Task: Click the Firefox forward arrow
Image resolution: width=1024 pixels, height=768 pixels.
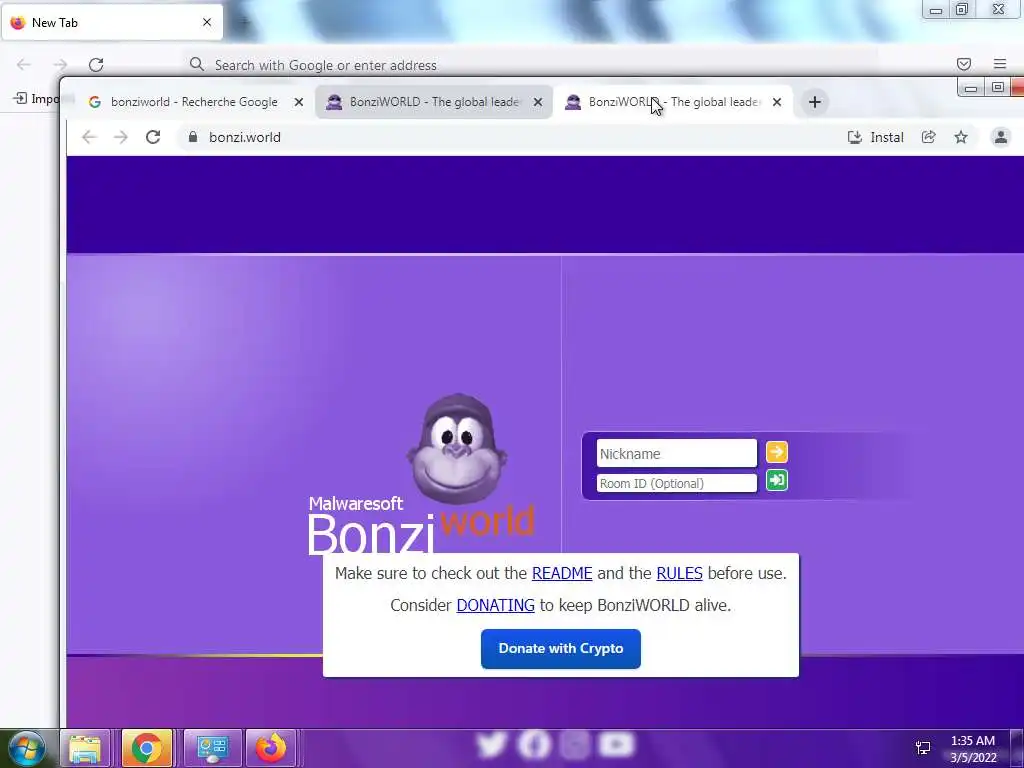Action: click(60, 64)
